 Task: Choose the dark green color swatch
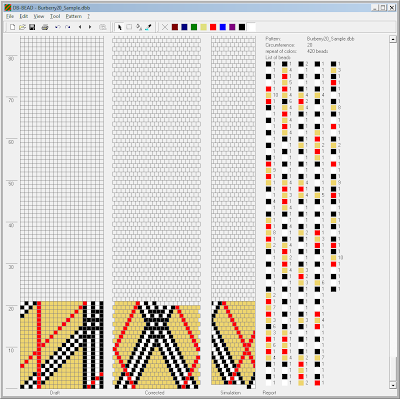pos(194,27)
